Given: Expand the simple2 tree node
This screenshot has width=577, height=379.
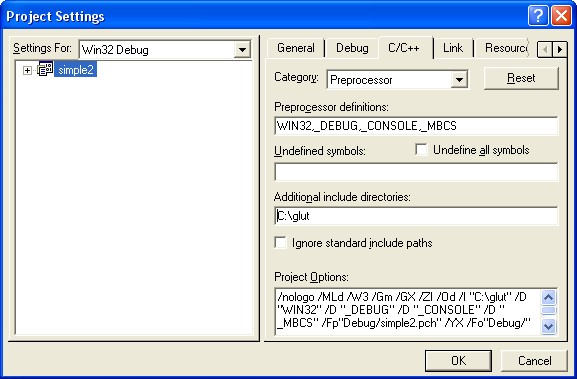Looking at the screenshot, I should tap(27, 70).
